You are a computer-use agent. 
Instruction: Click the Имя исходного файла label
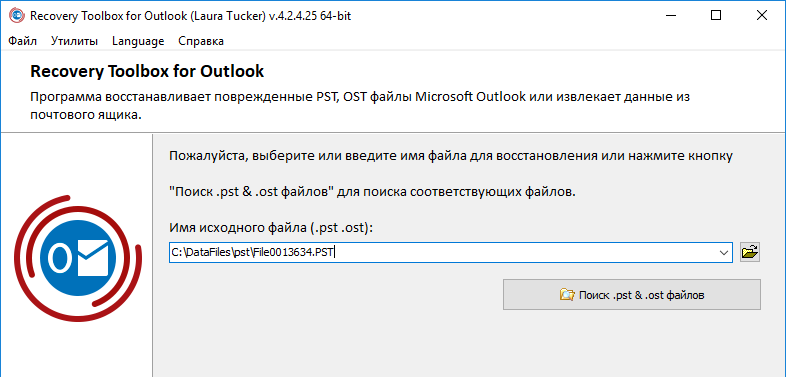pyautogui.click(x=271, y=228)
